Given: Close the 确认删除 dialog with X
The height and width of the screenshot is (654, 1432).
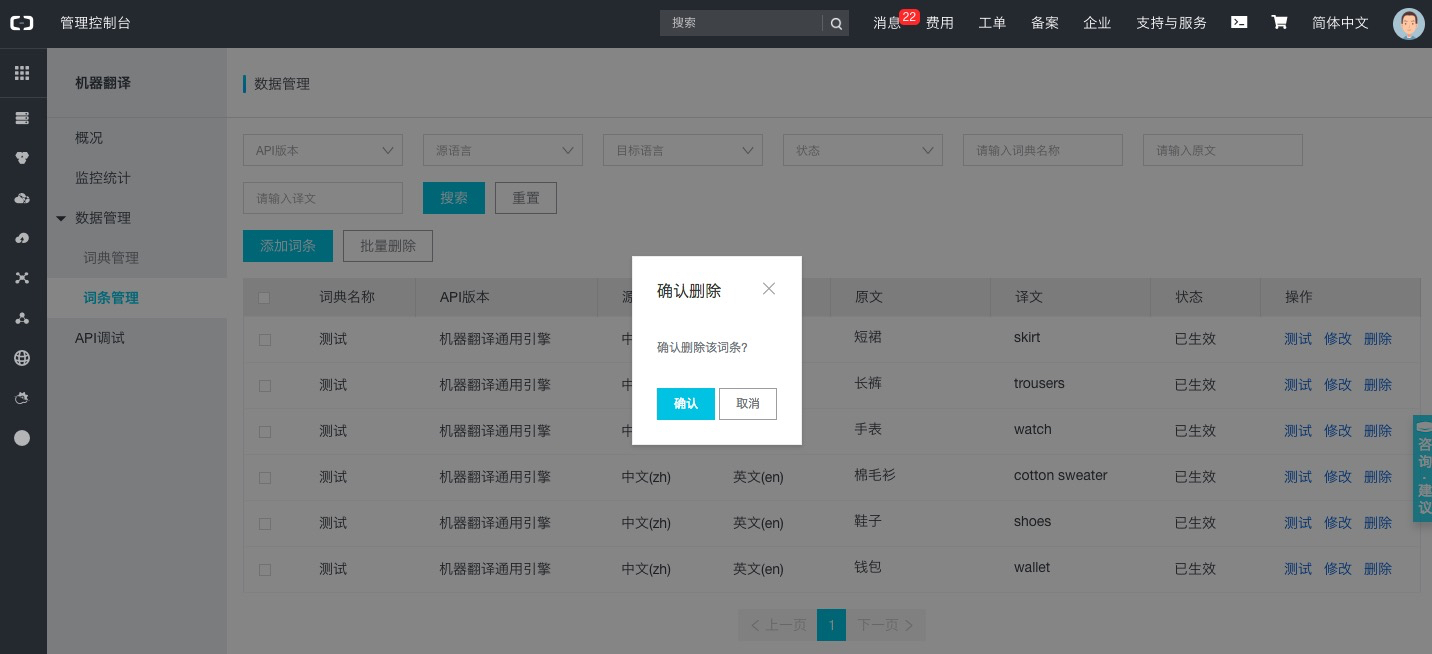Looking at the screenshot, I should [x=769, y=289].
